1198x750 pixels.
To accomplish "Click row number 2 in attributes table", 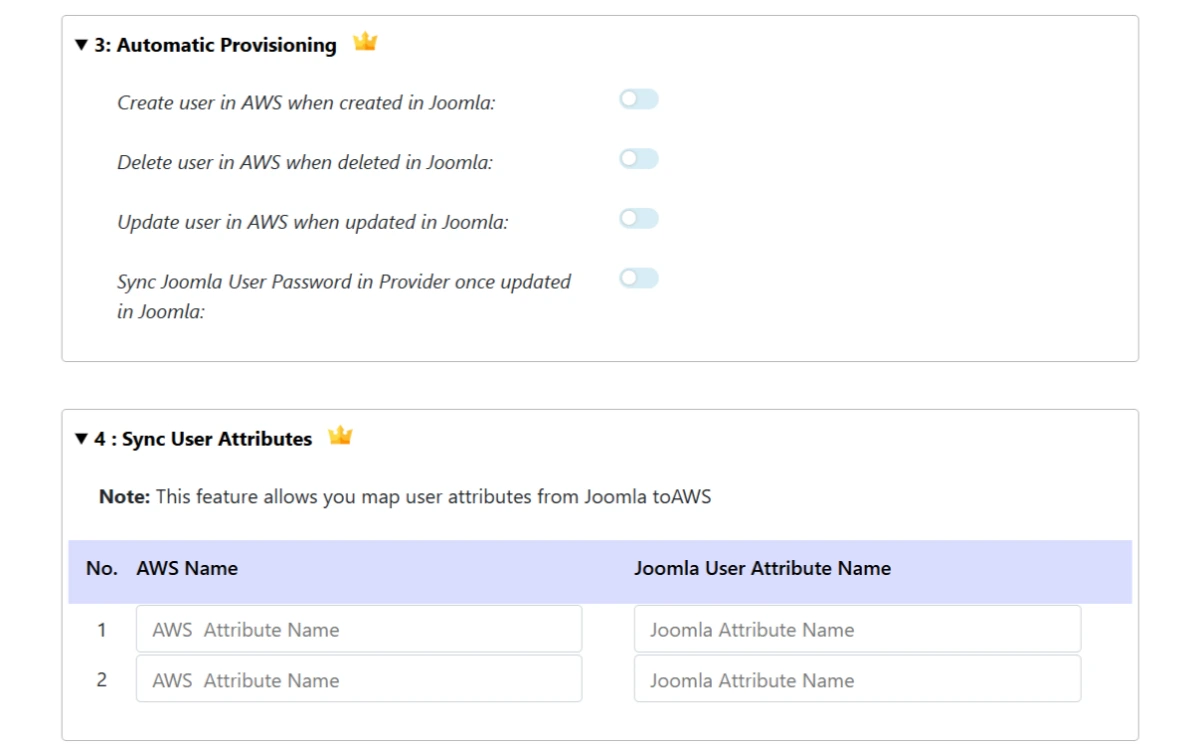I will tap(102, 680).
